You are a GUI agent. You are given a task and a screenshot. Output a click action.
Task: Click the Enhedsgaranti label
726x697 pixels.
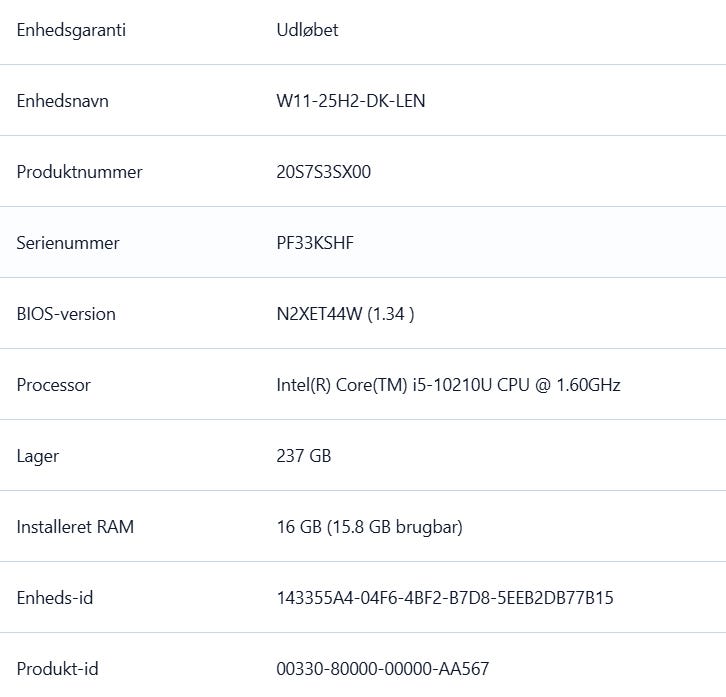click(x=71, y=30)
